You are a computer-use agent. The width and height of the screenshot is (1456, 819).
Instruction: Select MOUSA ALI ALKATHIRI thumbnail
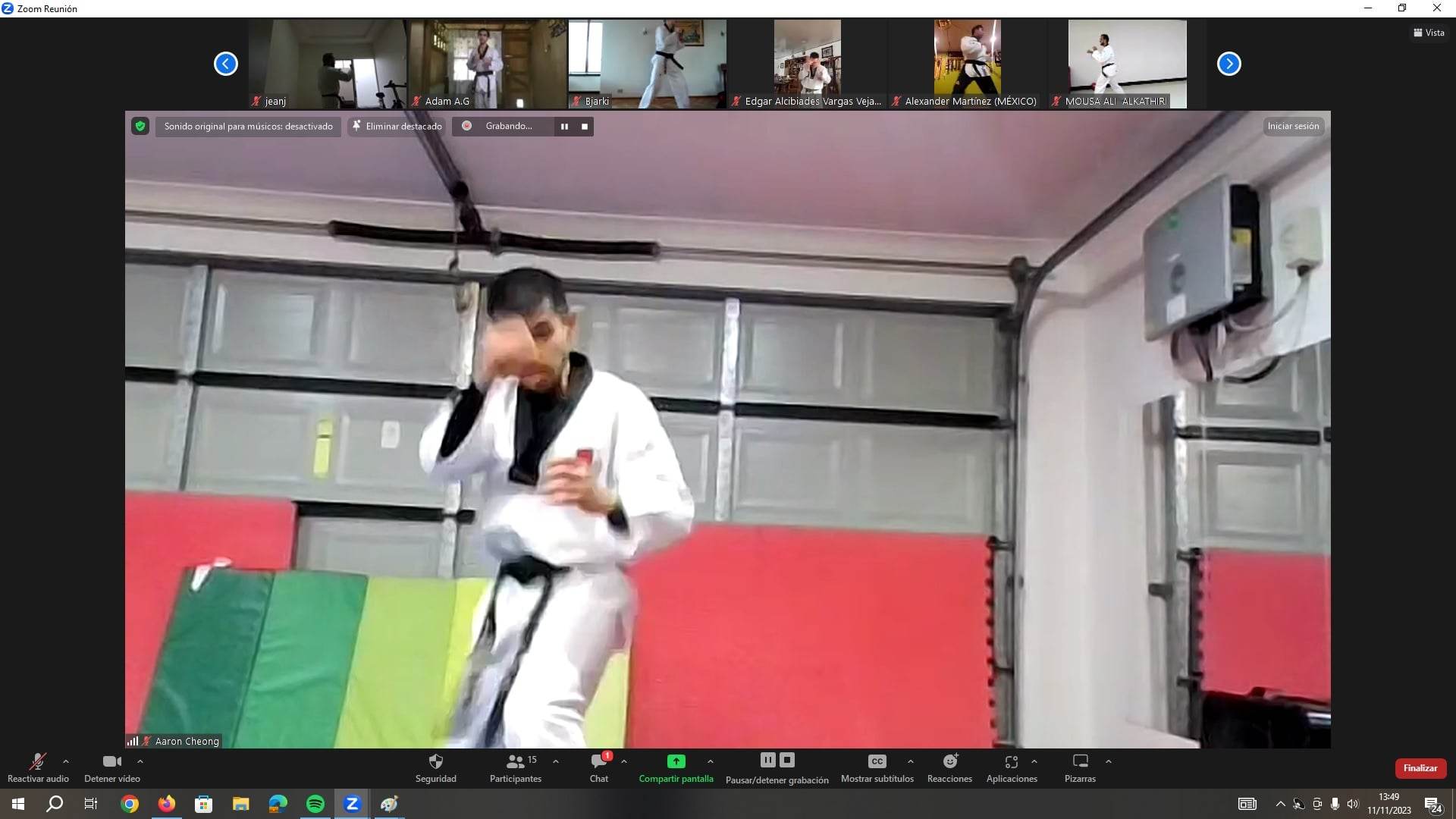(1128, 64)
